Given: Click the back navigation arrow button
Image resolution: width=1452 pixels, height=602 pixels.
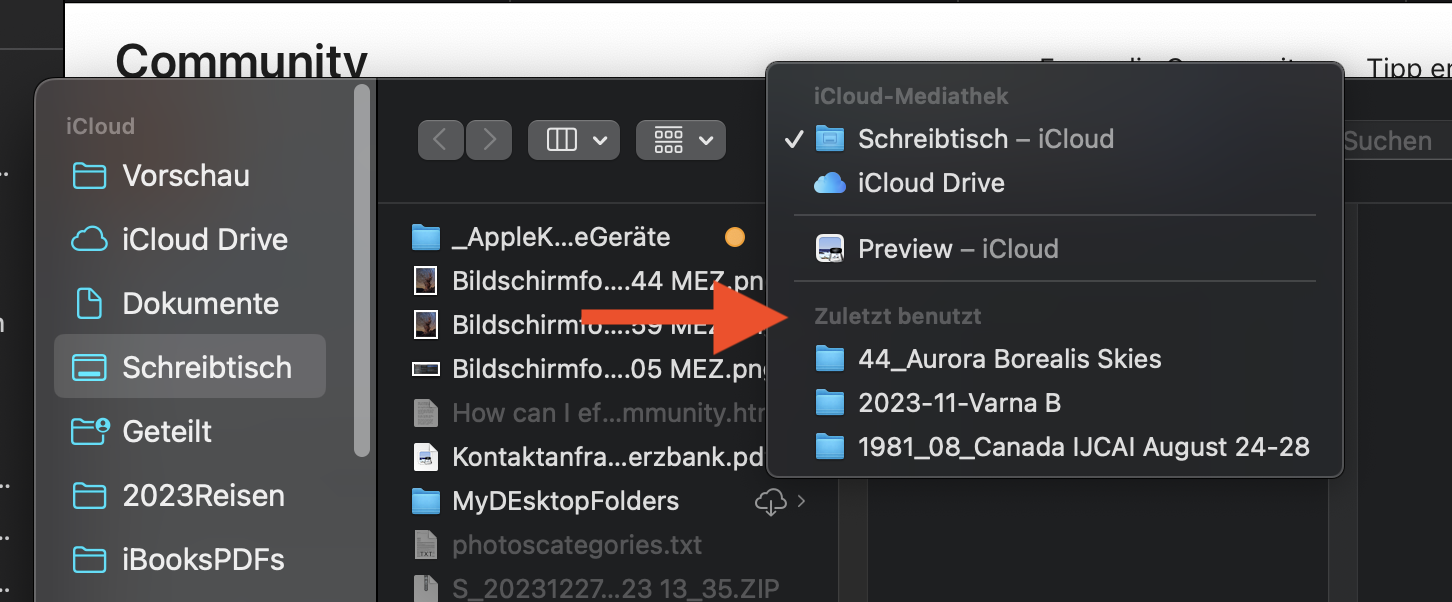Looking at the screenshot, I should point(441,140).
